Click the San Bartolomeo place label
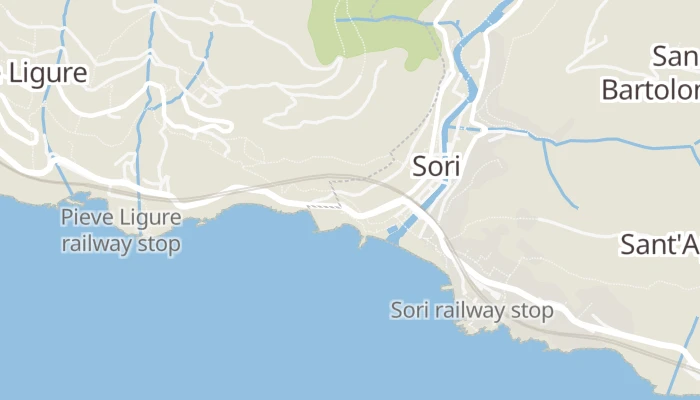 (x=652, y=74)
